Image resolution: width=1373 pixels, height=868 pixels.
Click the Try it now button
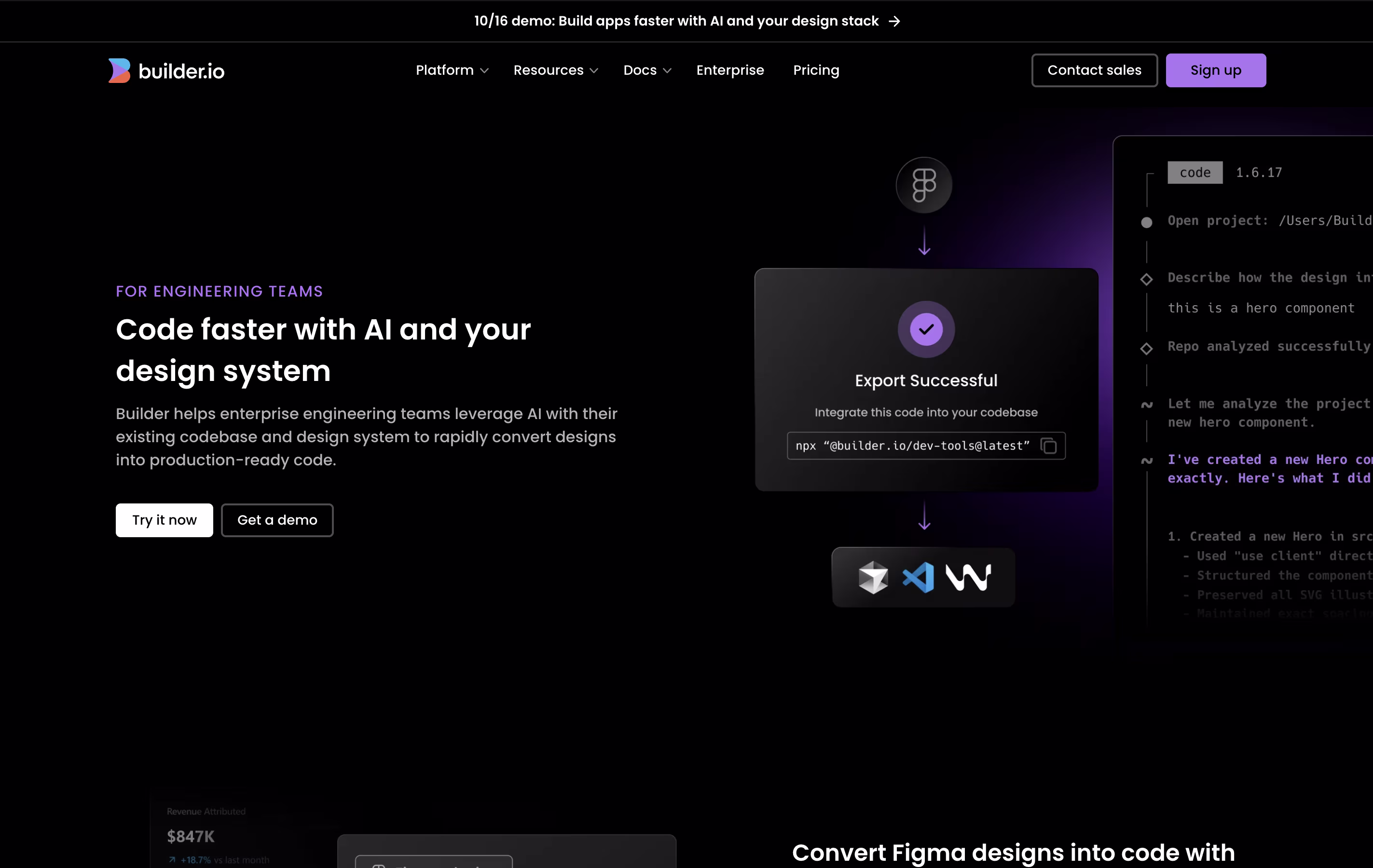164,520
